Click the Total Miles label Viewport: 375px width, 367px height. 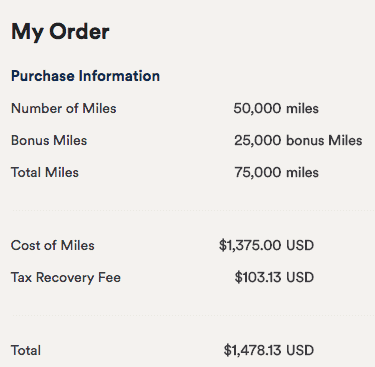45,172
